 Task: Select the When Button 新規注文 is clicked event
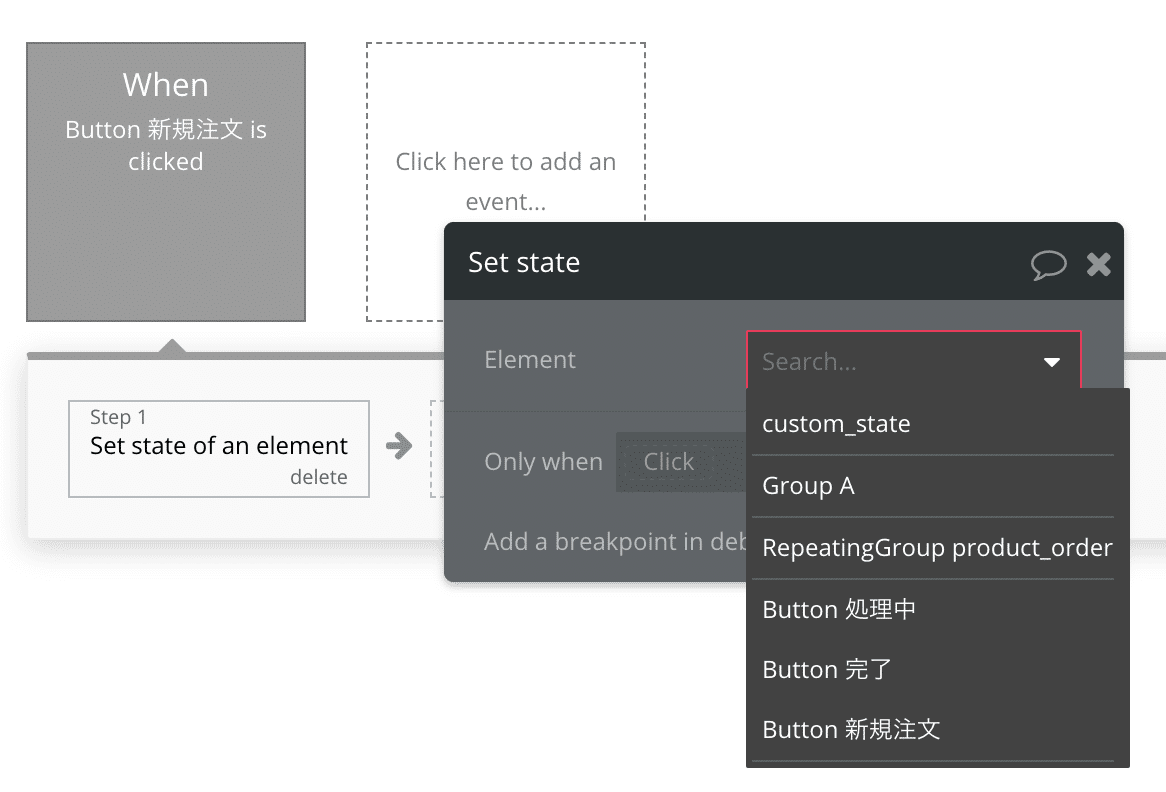166,182
